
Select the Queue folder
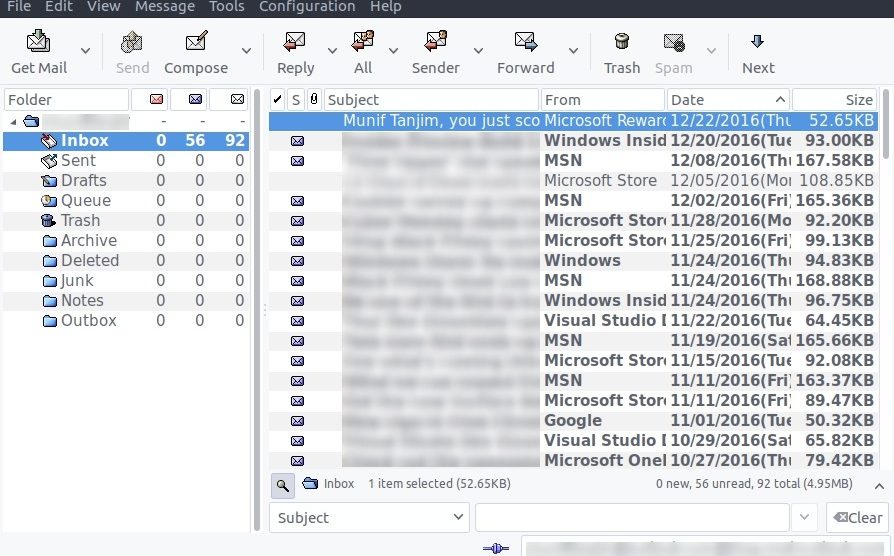point(126,201)
